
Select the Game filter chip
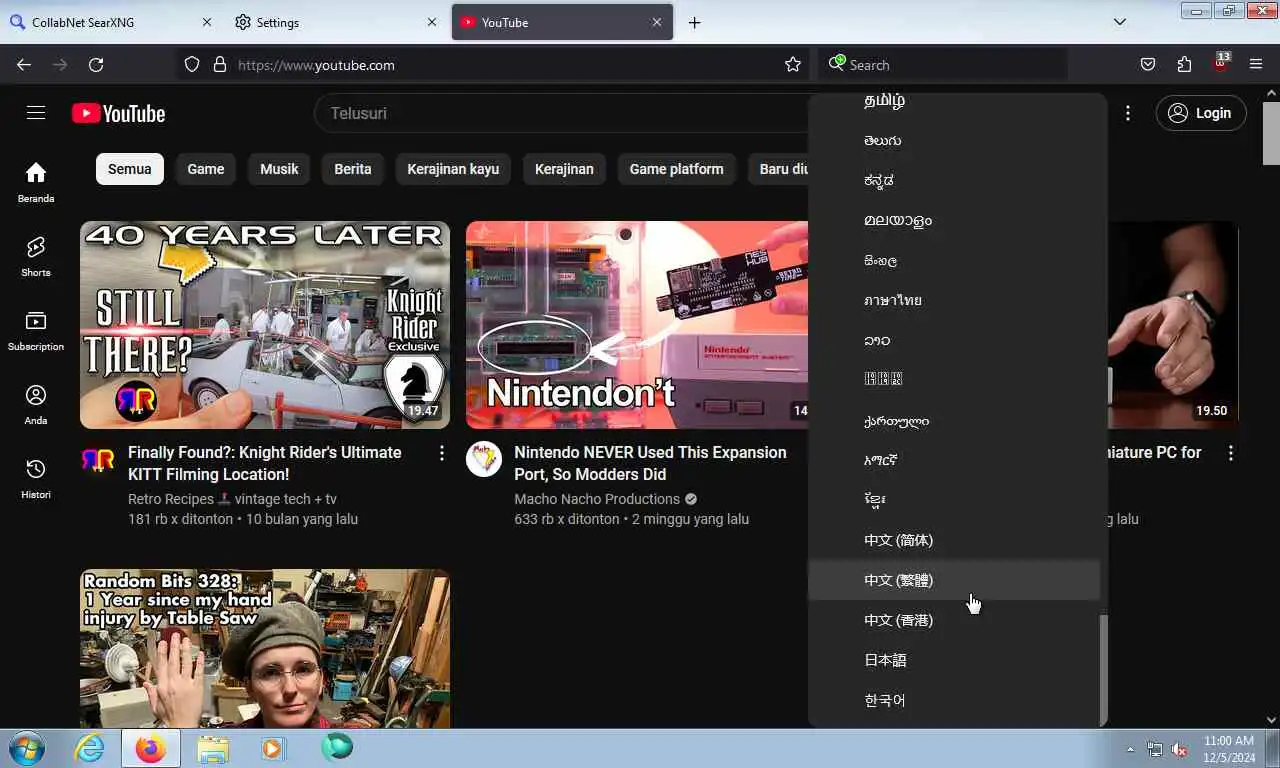point(206,169)
